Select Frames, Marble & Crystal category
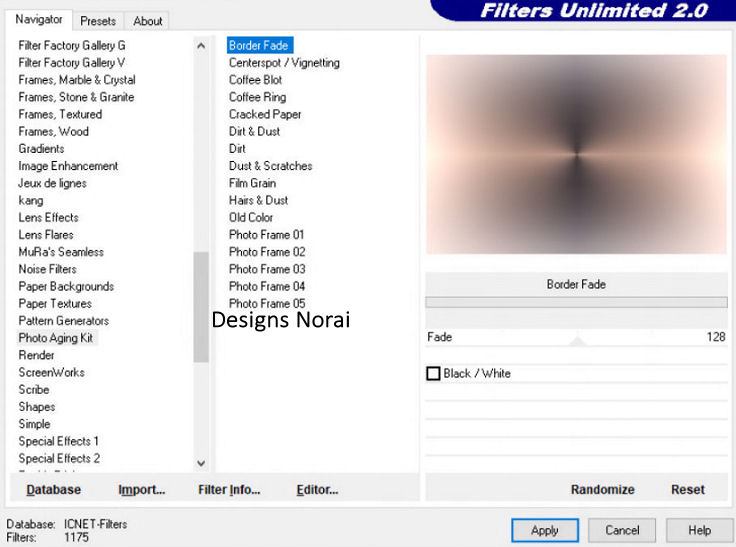The image size is (736, 547). coord(77,80)
